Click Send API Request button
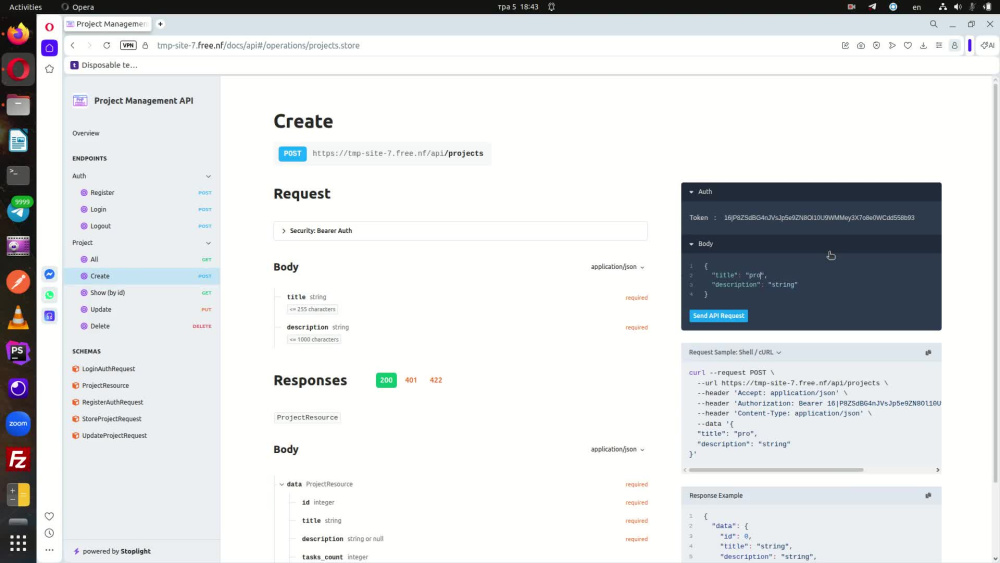Image resolution: width=1000 pixels, height=563 pixels. [718, 316]
